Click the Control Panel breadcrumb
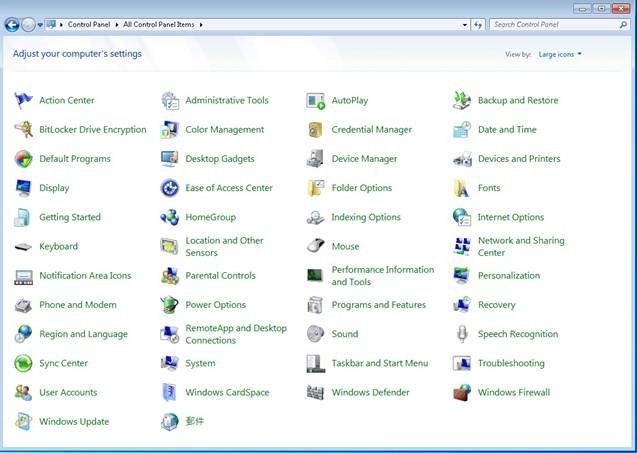 (x=89, y=24)
